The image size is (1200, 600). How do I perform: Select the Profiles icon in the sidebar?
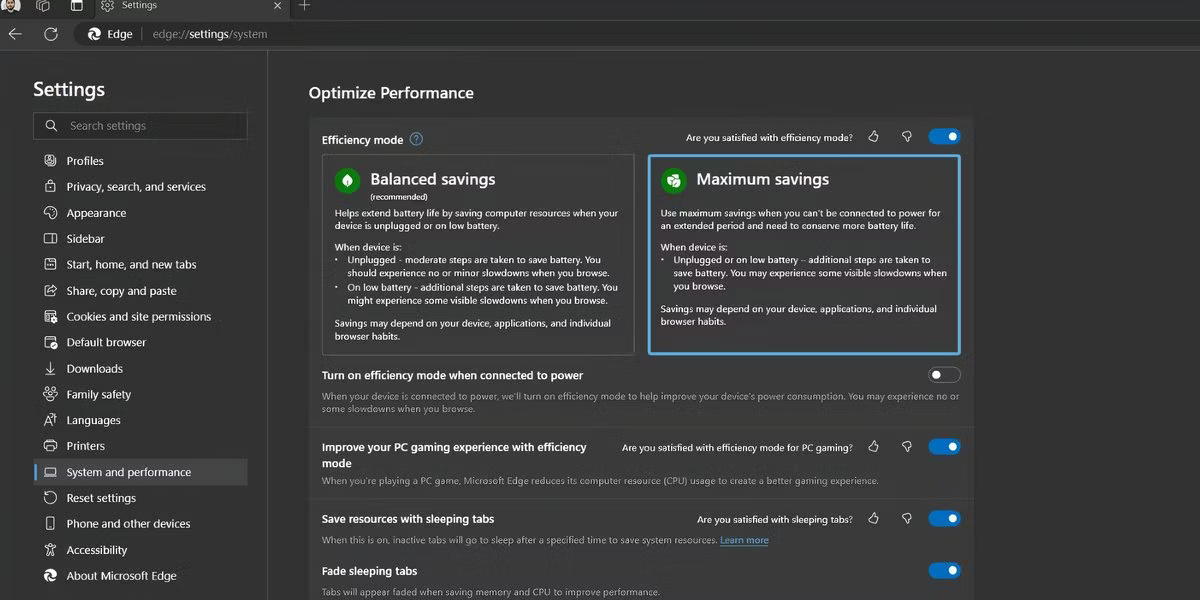(x=50, y=160)
